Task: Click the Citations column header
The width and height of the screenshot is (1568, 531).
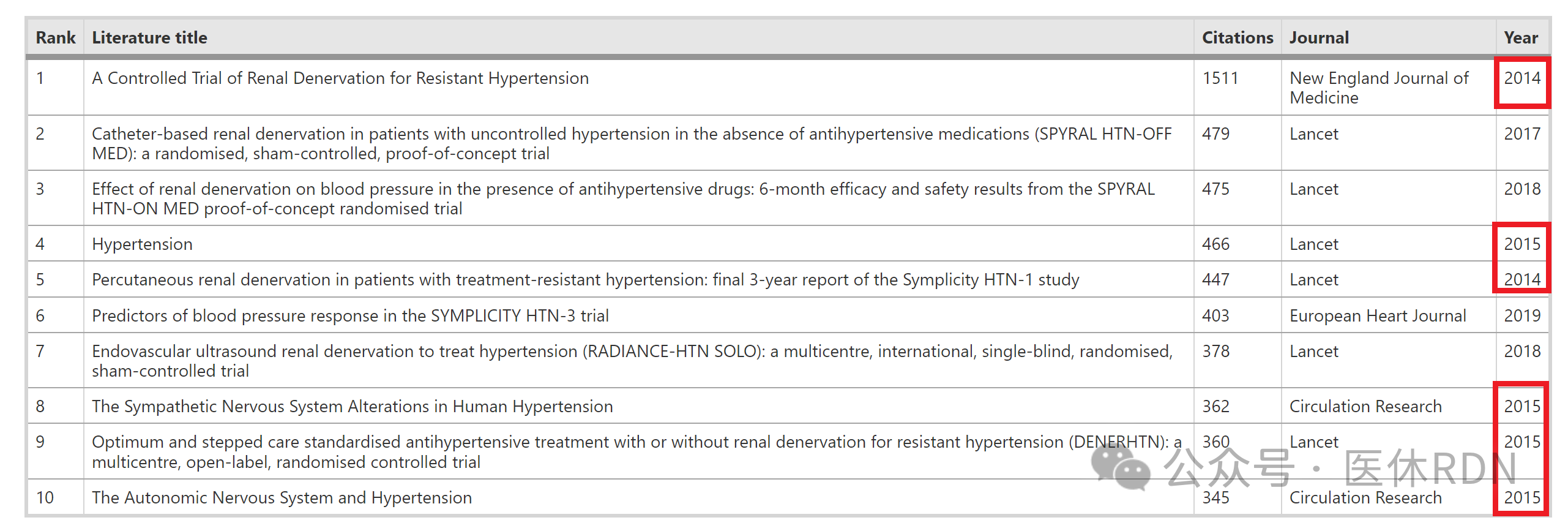Action: point(1238,38)
